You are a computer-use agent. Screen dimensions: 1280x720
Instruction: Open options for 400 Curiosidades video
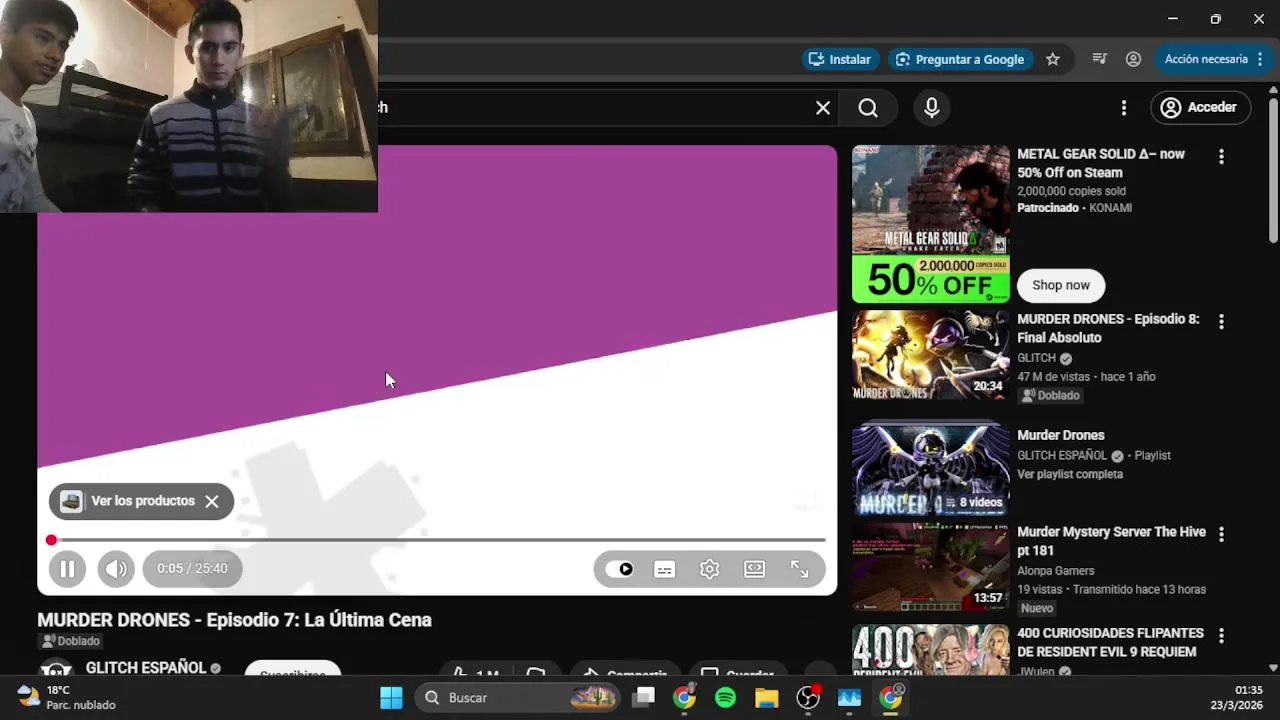[x=1221, y=636]
